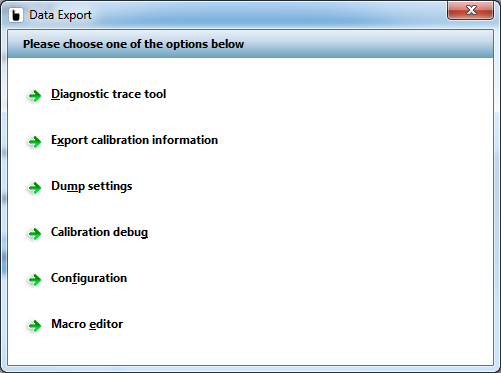Click the green arrow beside Diagnostic trace tool
The image size is (501, 373).
[35, 96]
